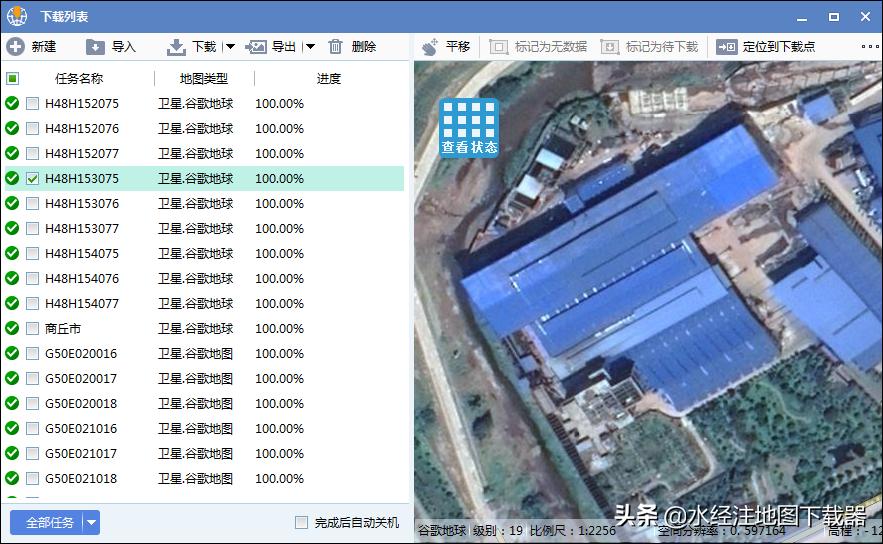
Task: Click 定位到下载点 text button
Action: coord(779,47)
